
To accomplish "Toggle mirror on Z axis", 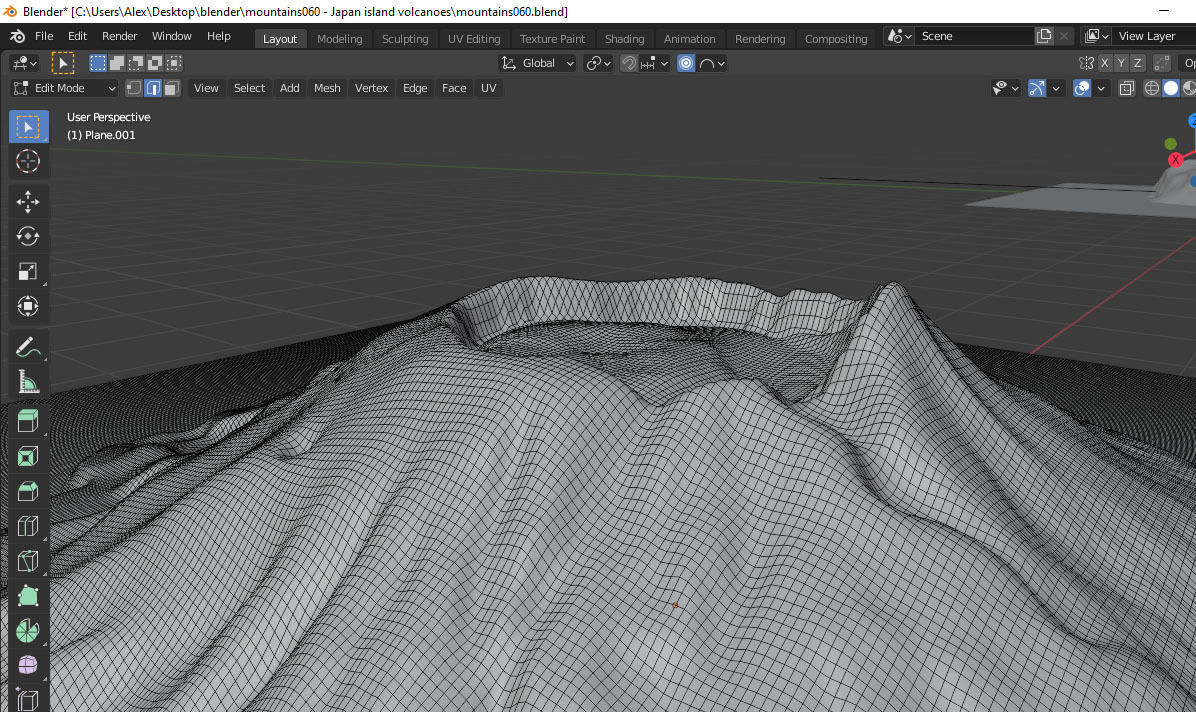I will pos(1138,63).
